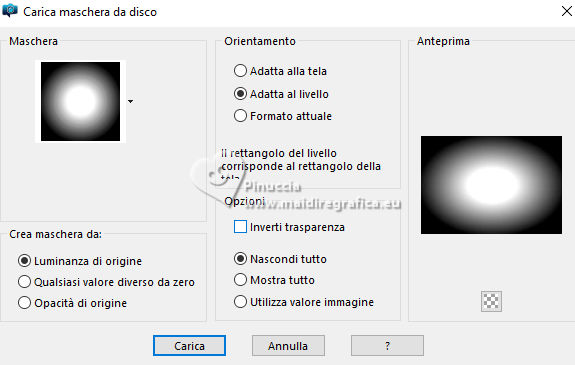Open the Maschera dropdown arrow
This screenshot has width=575, height=365.
tap(131, 101)
